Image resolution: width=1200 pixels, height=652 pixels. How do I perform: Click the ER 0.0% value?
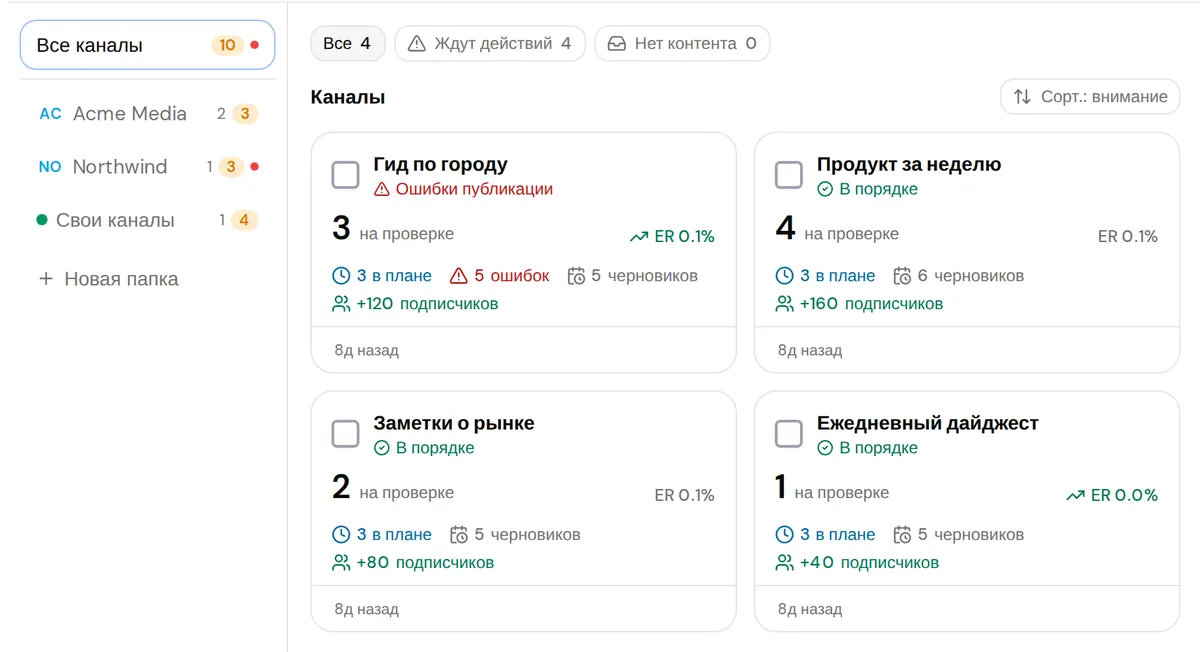[x=1124, y=495]
